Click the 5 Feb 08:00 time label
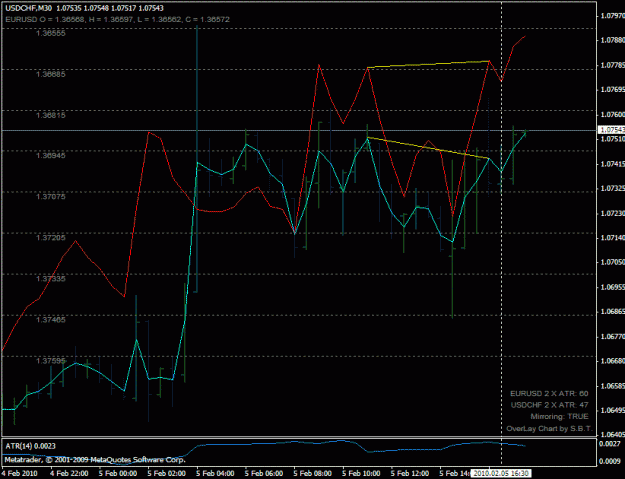The height and width of the screenshot is (479, 625). pos(312,473)
